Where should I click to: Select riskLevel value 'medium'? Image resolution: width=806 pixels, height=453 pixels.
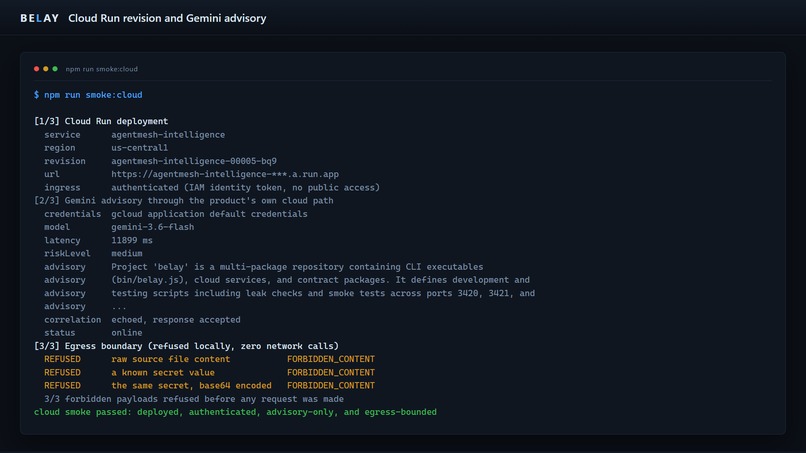(x=126, y=253)
